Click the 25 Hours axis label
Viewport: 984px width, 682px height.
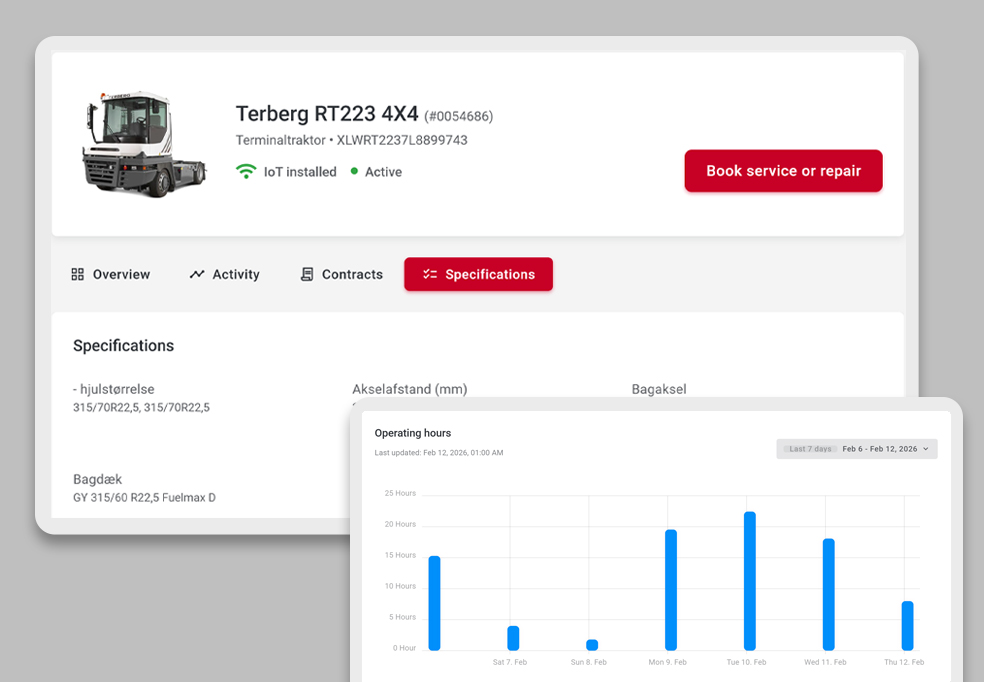click(400, 493)
